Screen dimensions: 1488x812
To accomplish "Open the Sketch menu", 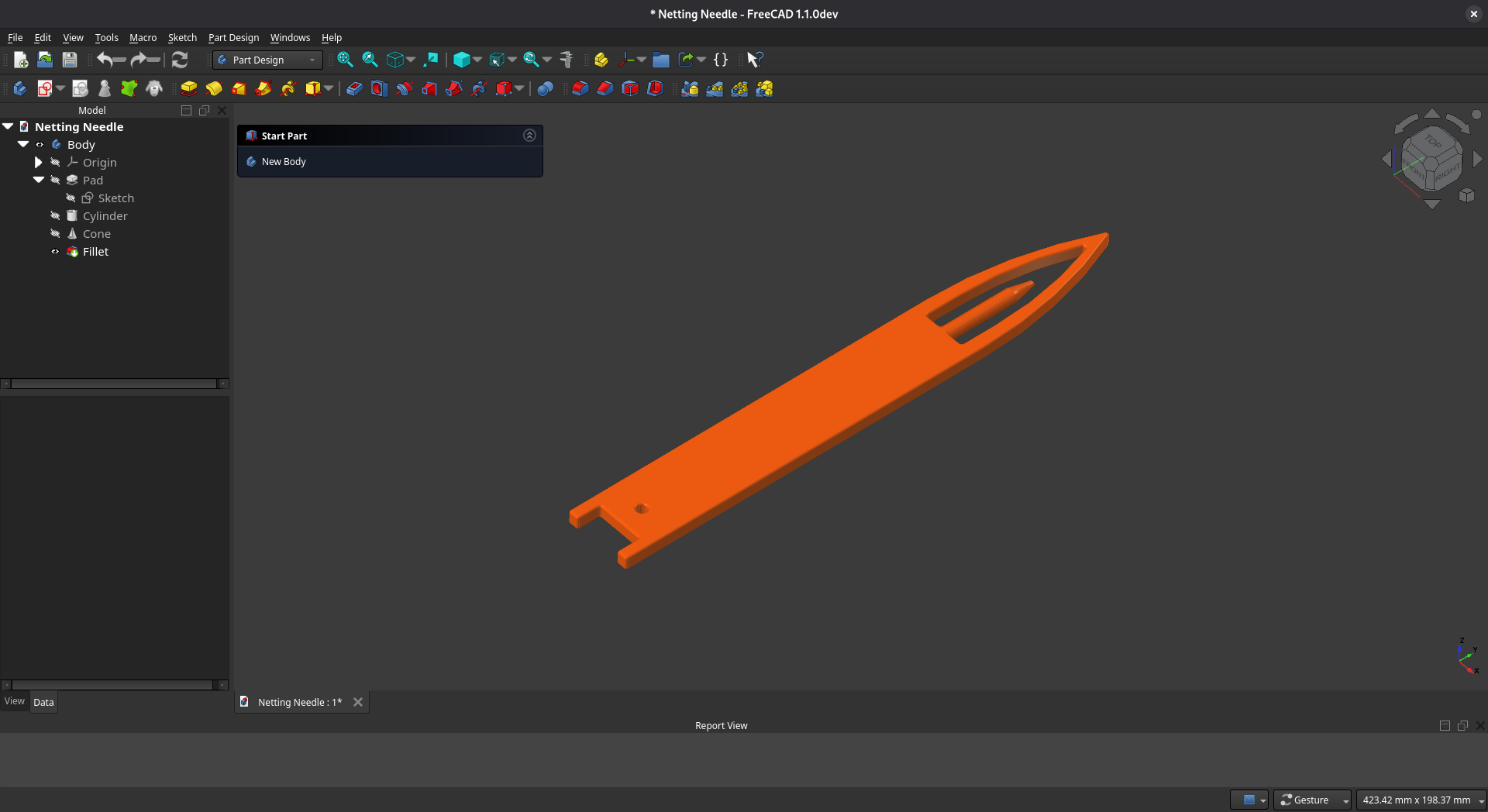I will pyautogui.click(x=182, y=37).
